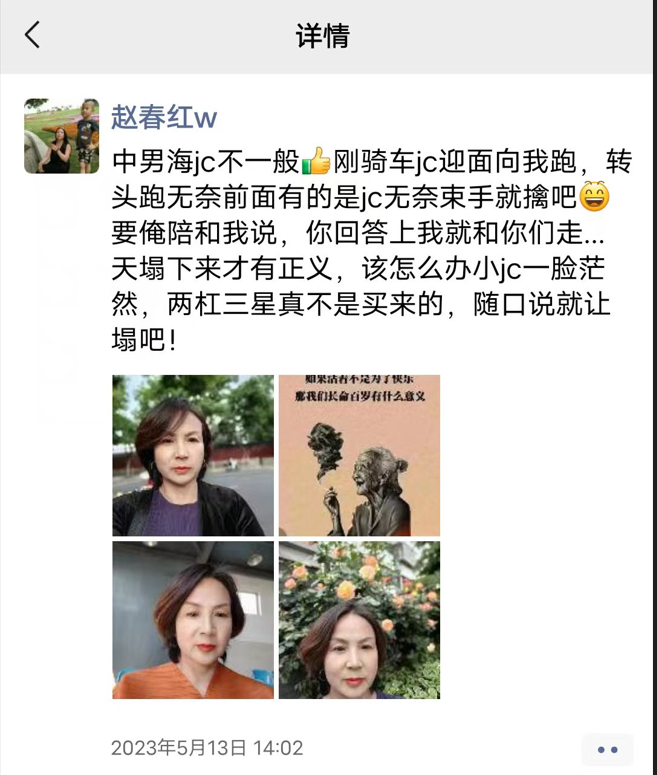This screenshot has width=657, height=775.
Task: Click the timestamp 2023年5月13日 14:02
Action: pos(207,748)
